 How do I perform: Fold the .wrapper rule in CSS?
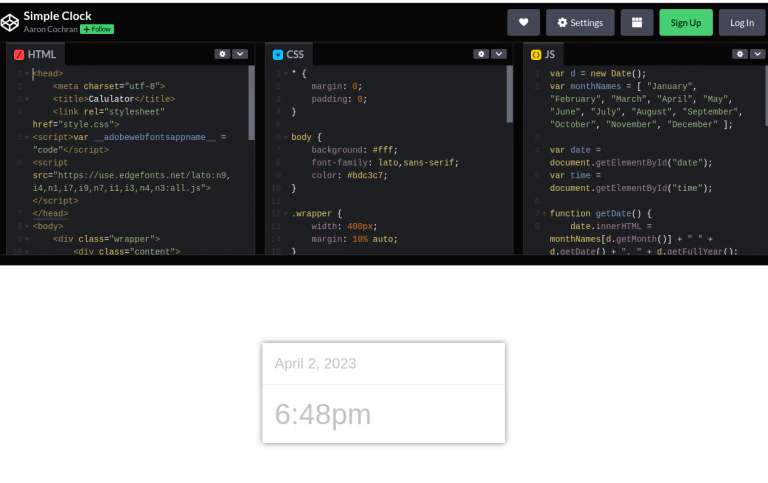click(286, 214)
